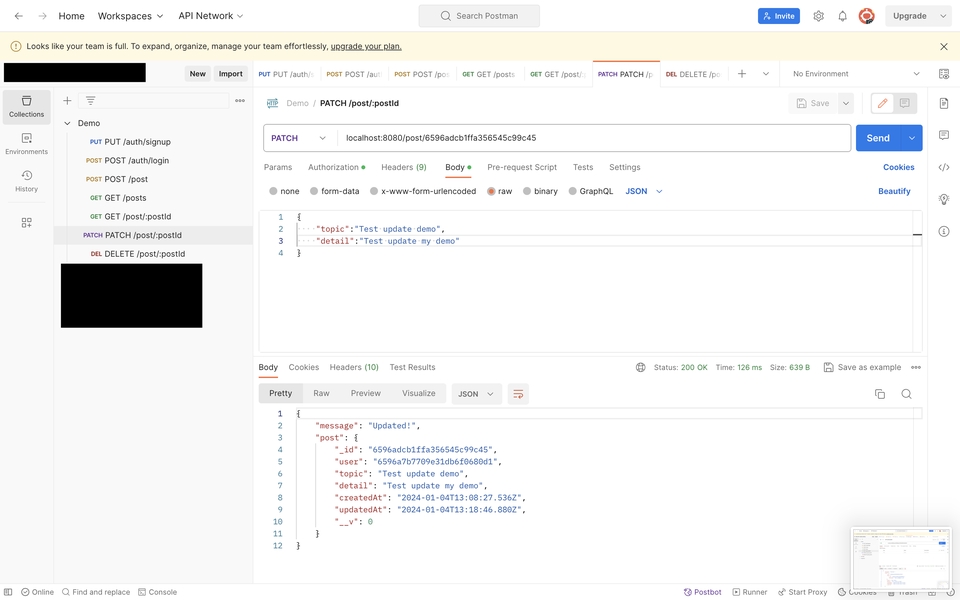Click the Send button
Viewport: 960px width, 600px height.
tap(878, 138)
